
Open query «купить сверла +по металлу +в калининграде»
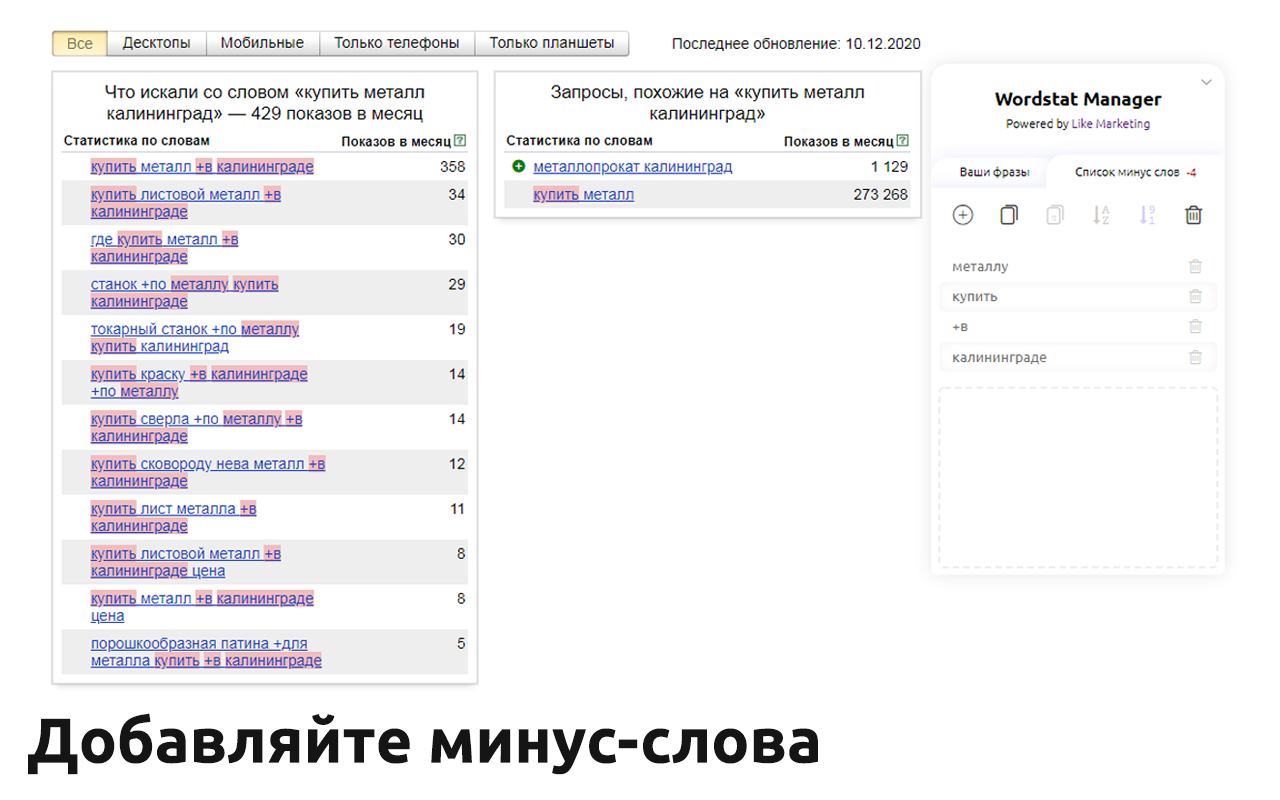[197, 428]
